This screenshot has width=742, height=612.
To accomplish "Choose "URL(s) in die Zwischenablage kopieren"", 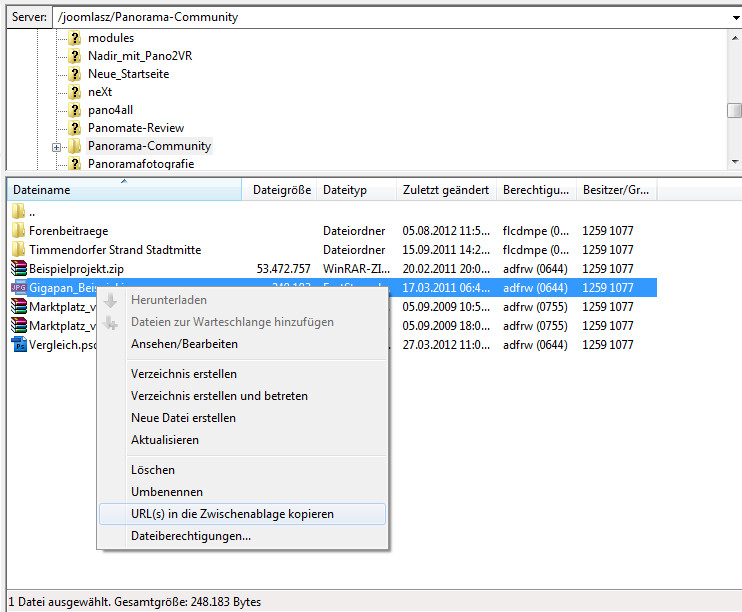I will pos(232,514).
